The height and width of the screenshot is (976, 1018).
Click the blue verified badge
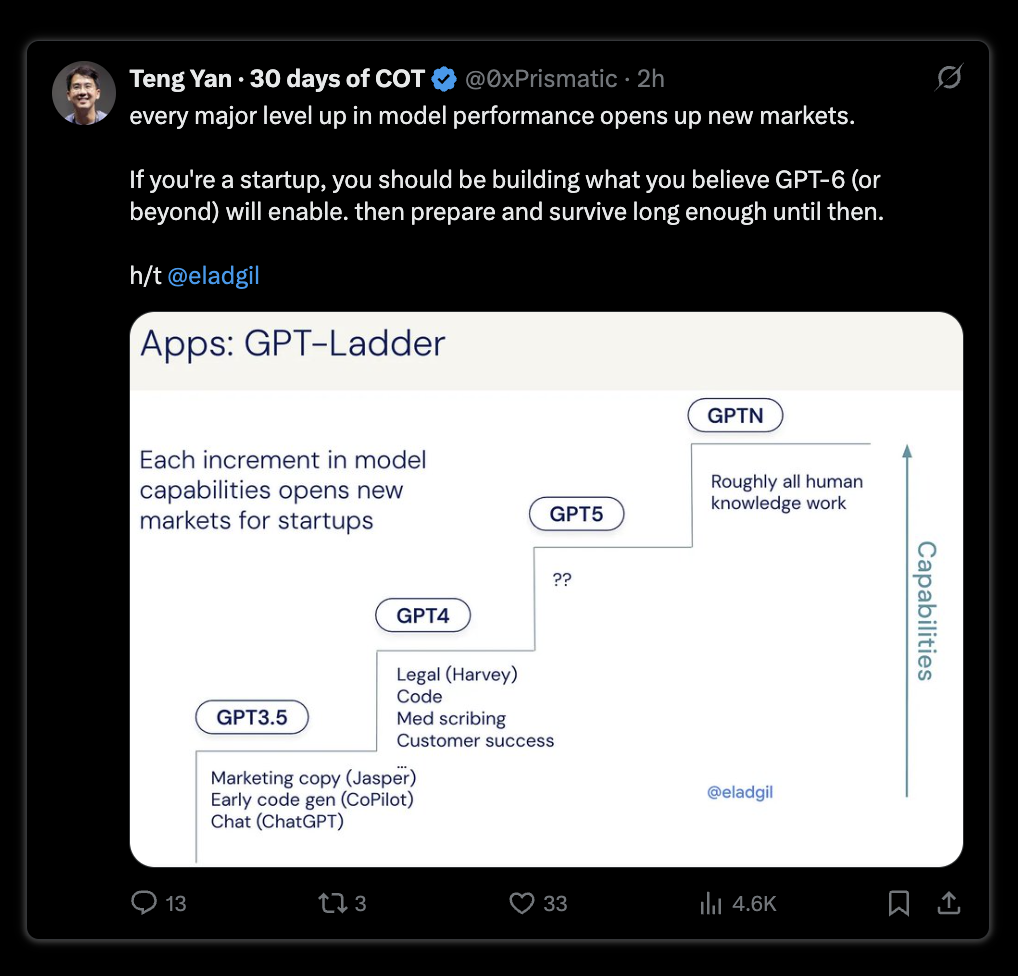(x=444, y=79)
